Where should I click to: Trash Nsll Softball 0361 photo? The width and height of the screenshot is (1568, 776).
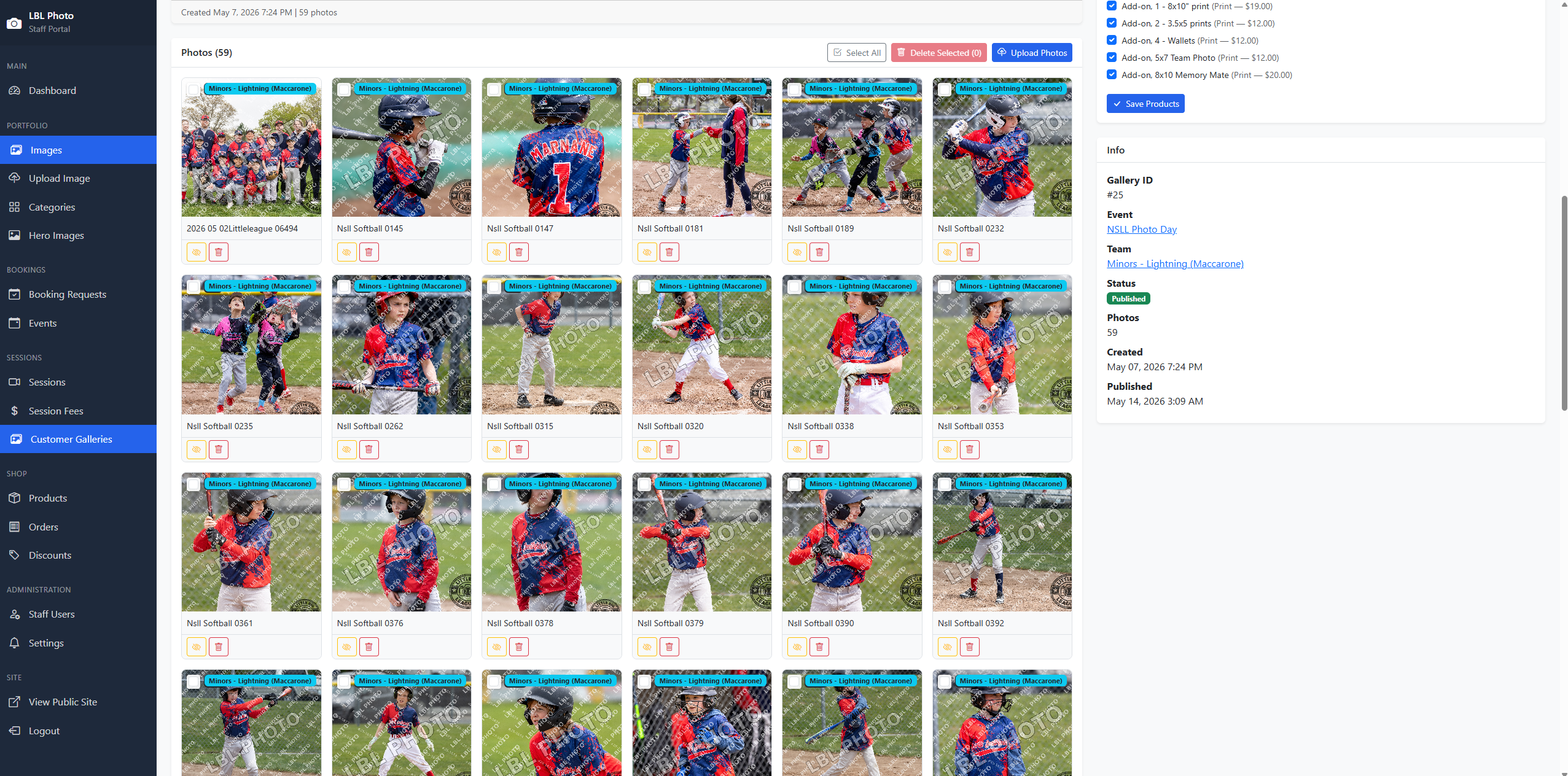(219, 647)
